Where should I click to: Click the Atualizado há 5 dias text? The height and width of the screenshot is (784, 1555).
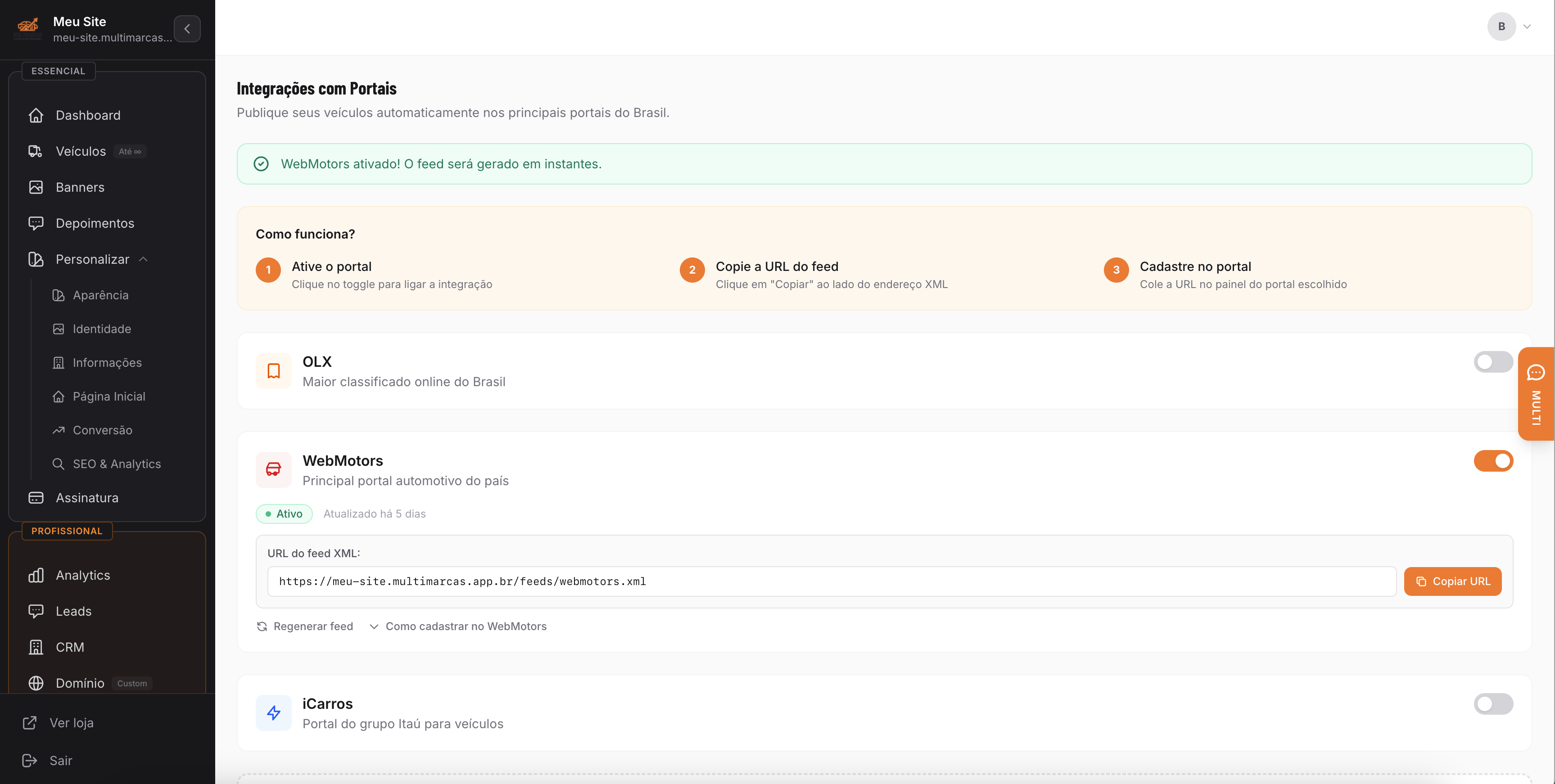click(x=374, y=514)
